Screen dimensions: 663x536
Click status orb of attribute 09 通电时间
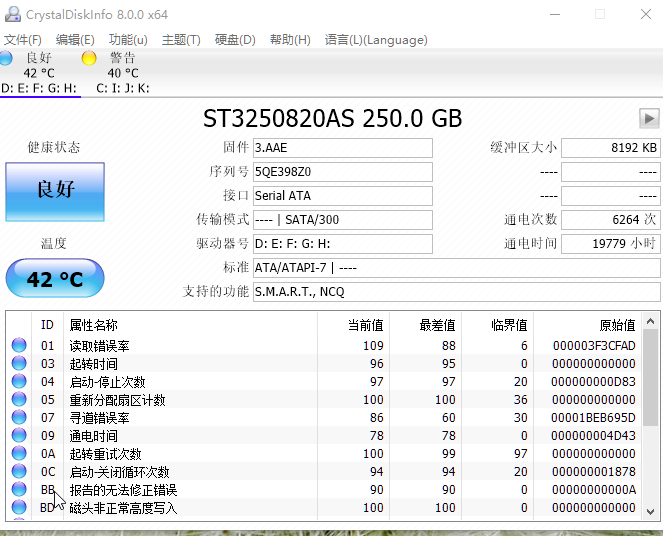[19, 435]
